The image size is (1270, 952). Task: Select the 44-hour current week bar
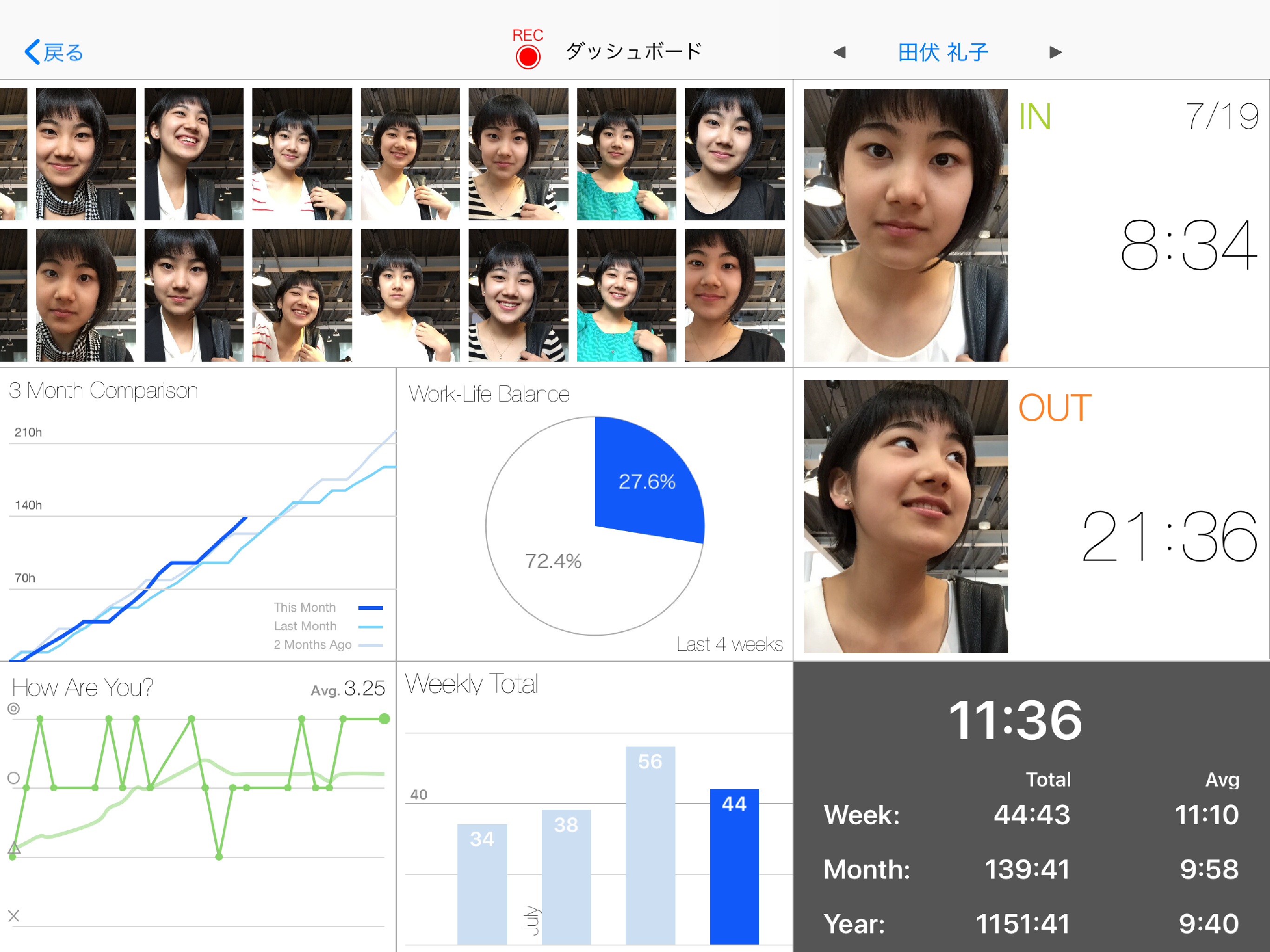click(734, 866)
